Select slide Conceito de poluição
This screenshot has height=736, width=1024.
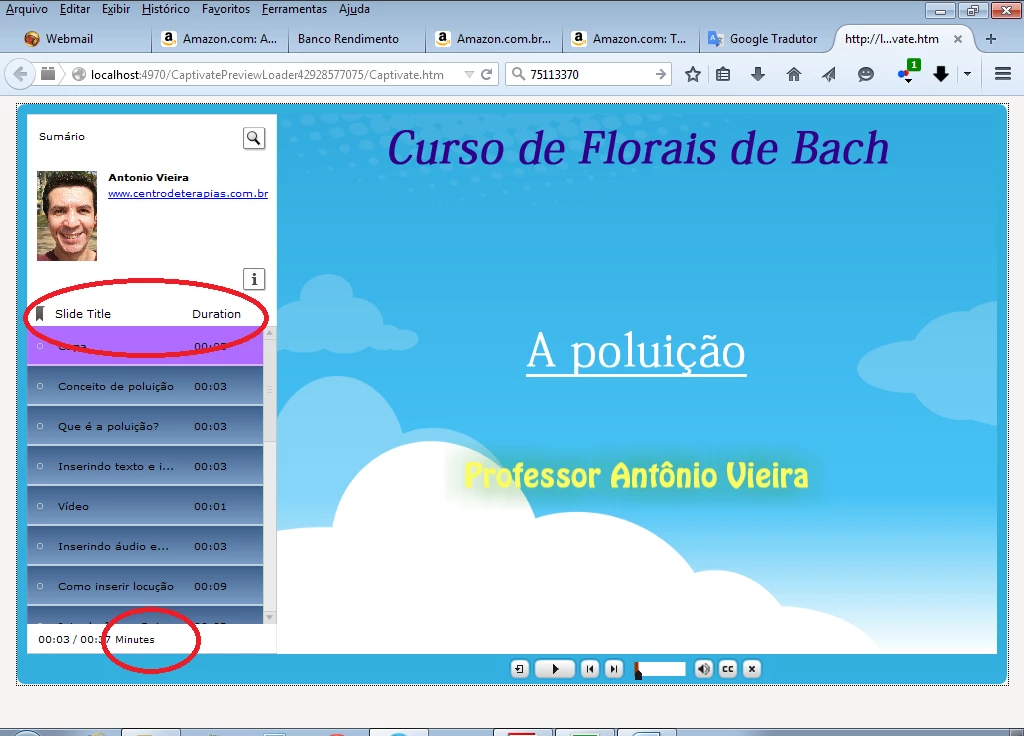coord(145,386)
